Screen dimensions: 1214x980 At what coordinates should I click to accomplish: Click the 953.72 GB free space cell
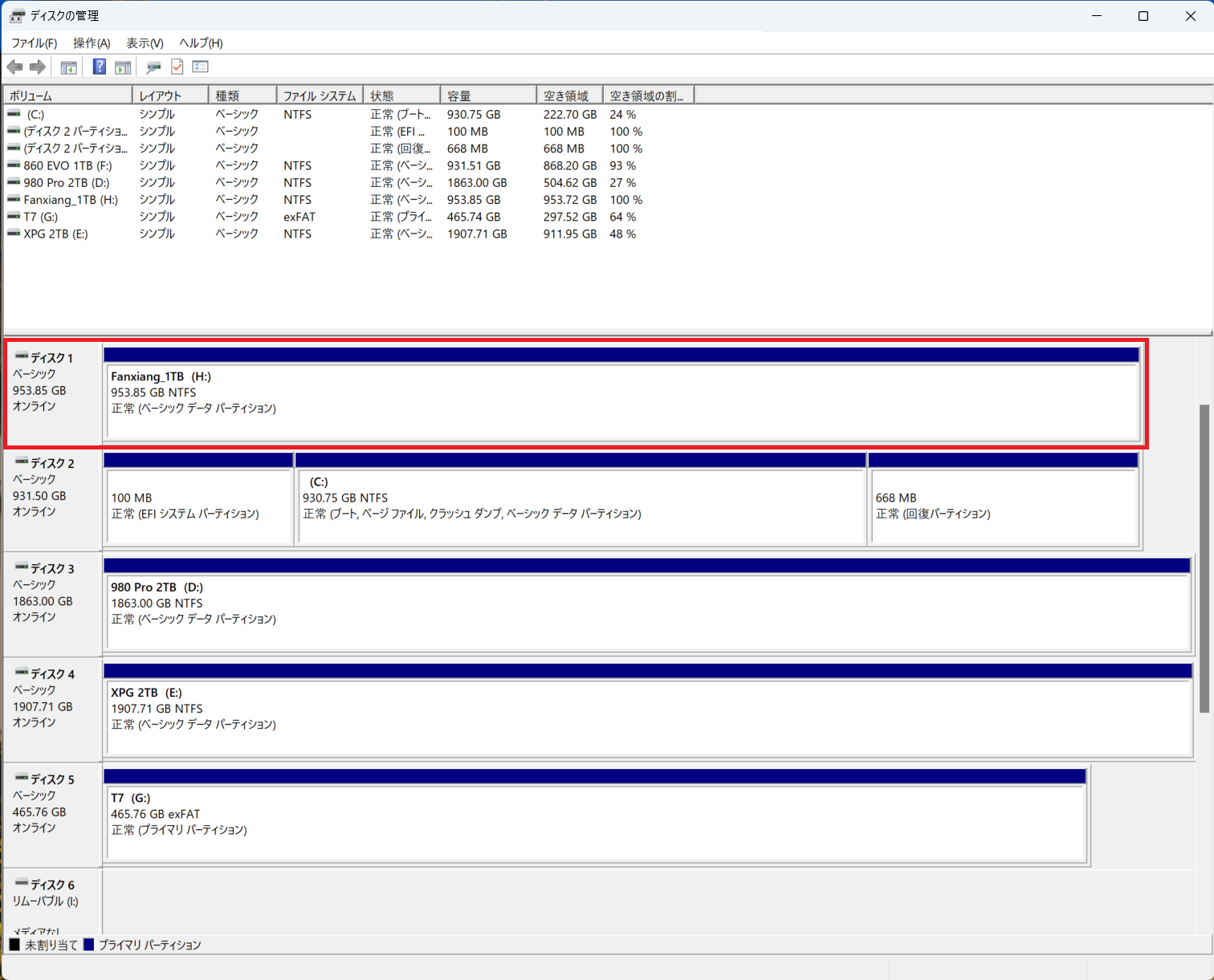click(570, 200)
